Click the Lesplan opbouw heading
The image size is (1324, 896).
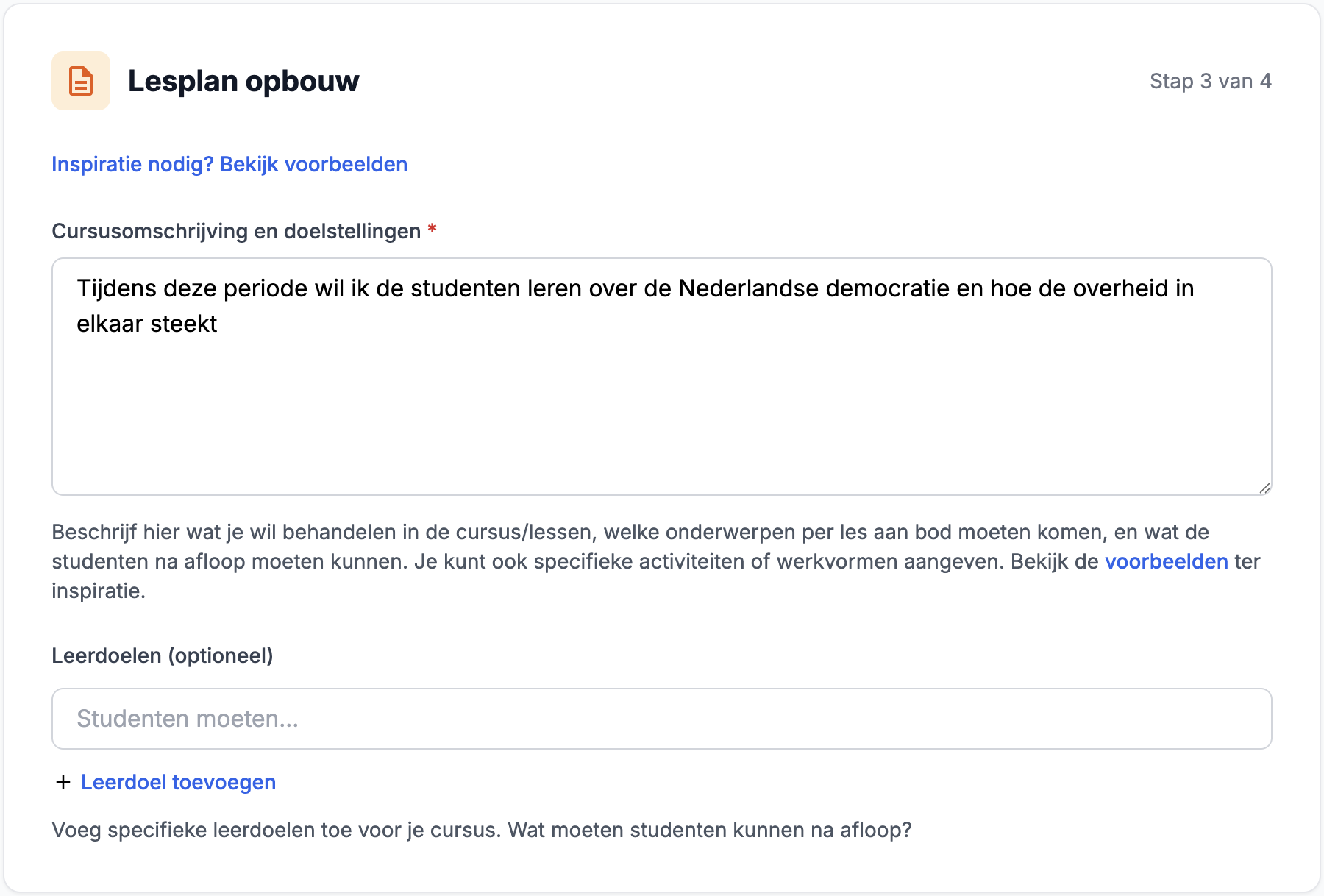243,81
